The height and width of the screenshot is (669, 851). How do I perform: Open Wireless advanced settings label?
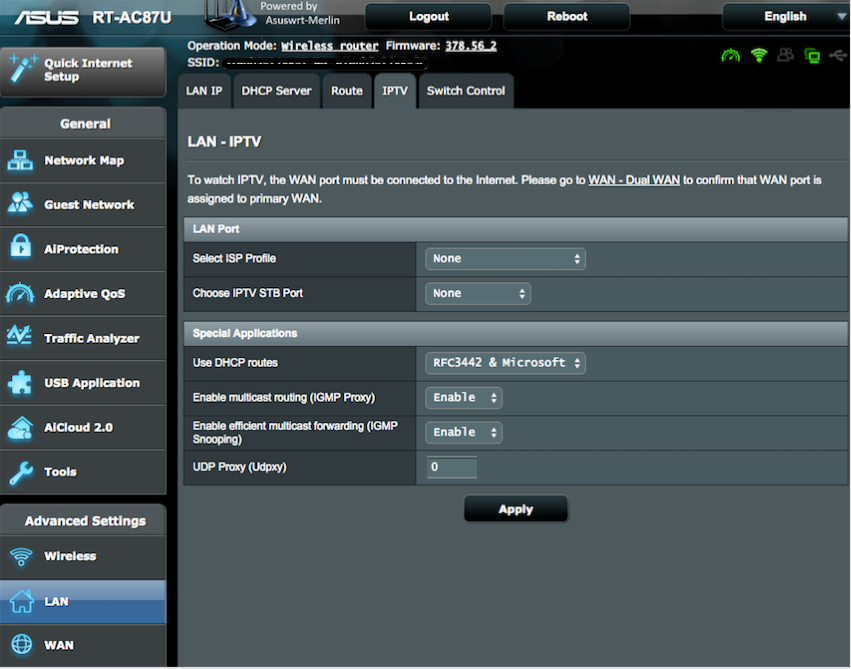[71, 556]
